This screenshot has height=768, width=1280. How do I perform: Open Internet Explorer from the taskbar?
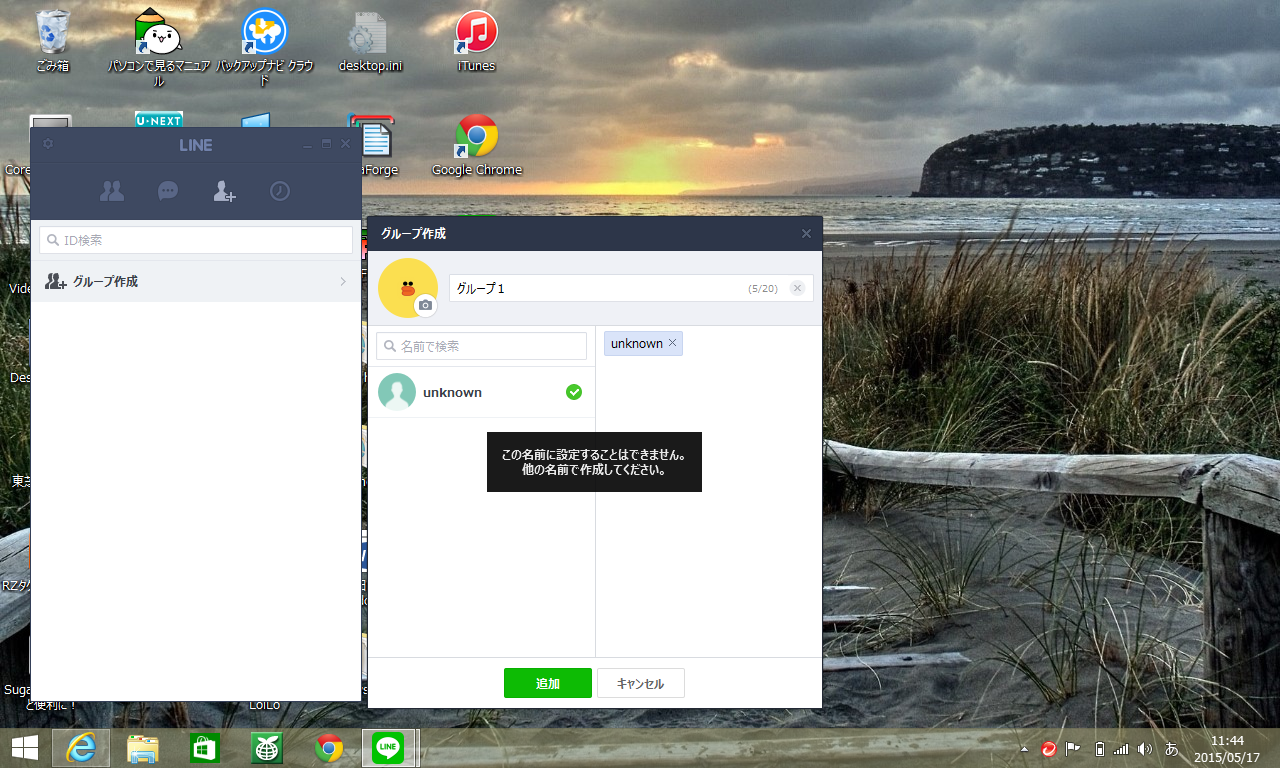(81, 748)
